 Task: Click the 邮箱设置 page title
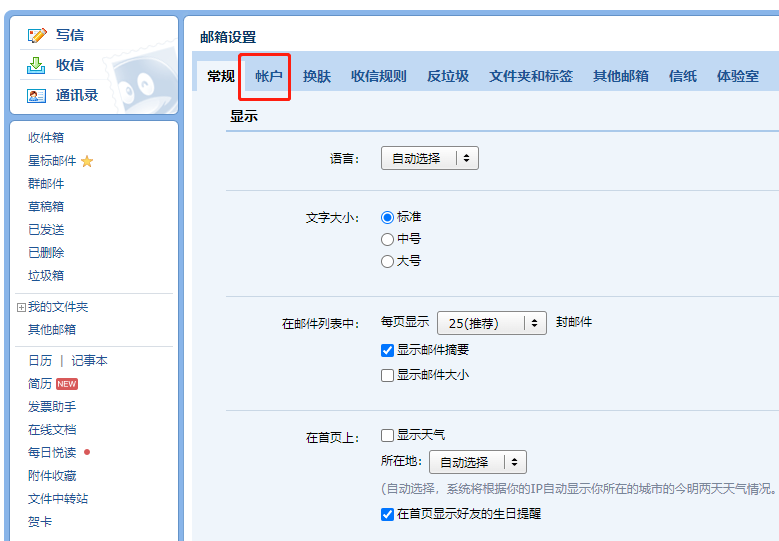(228, 37)
